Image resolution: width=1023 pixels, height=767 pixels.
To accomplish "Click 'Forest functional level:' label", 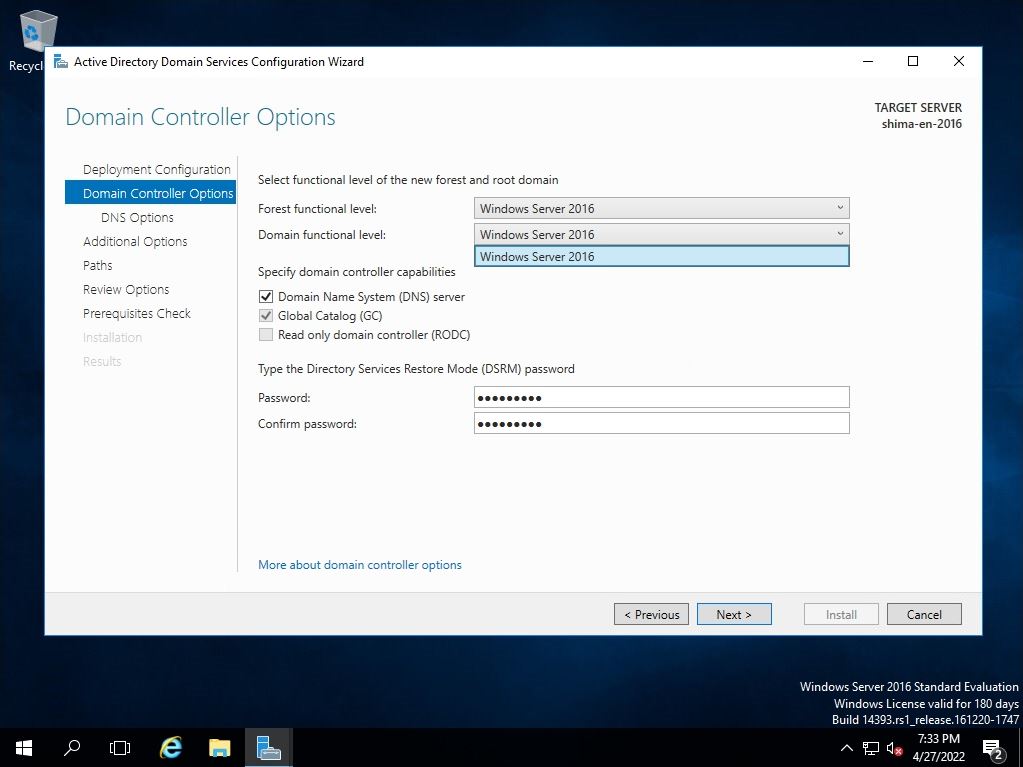I will pyautogui.click(x=317, y=209).
